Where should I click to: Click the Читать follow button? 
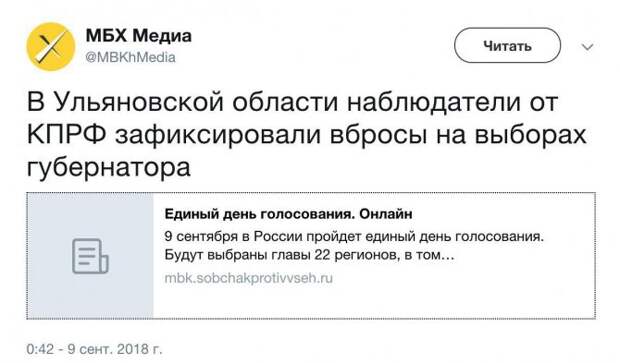pos(507,45)
